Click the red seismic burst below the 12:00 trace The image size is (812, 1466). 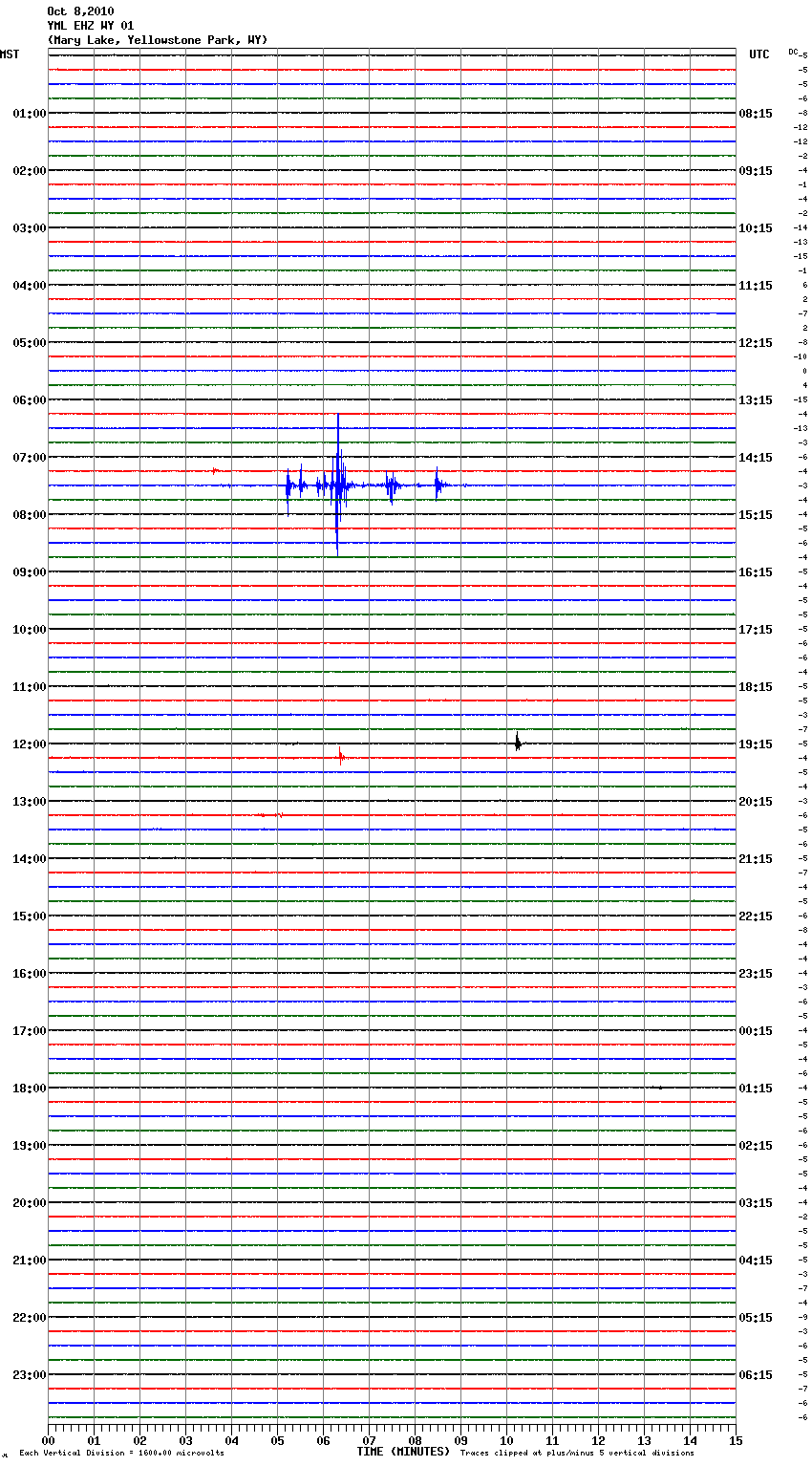341,757
